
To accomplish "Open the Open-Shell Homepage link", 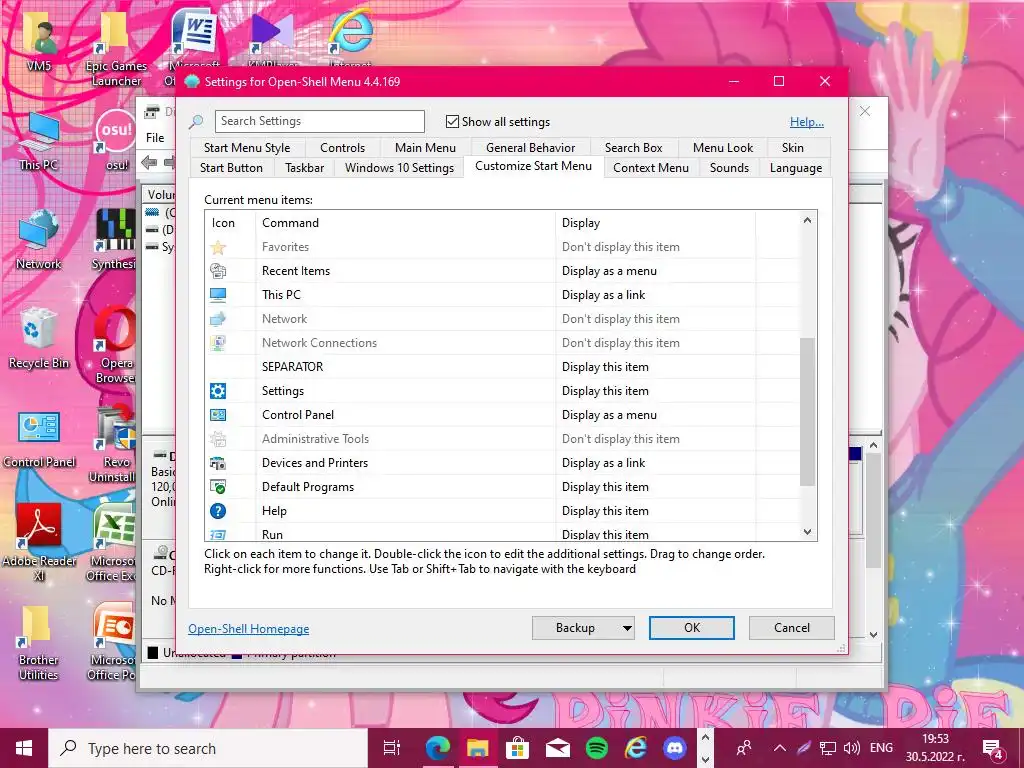I will (248, 629).
